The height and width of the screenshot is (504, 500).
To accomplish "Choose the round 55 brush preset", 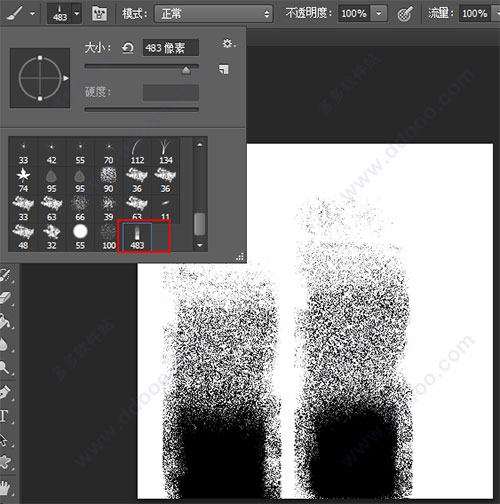I will [80, 237].
